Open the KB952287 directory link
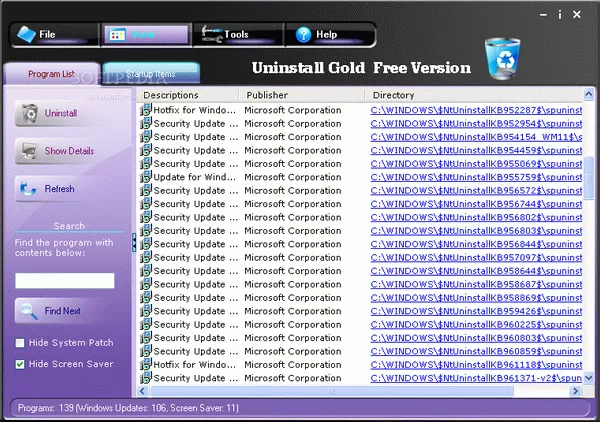The height and width of the screenshot is (422, 600). 476,110
